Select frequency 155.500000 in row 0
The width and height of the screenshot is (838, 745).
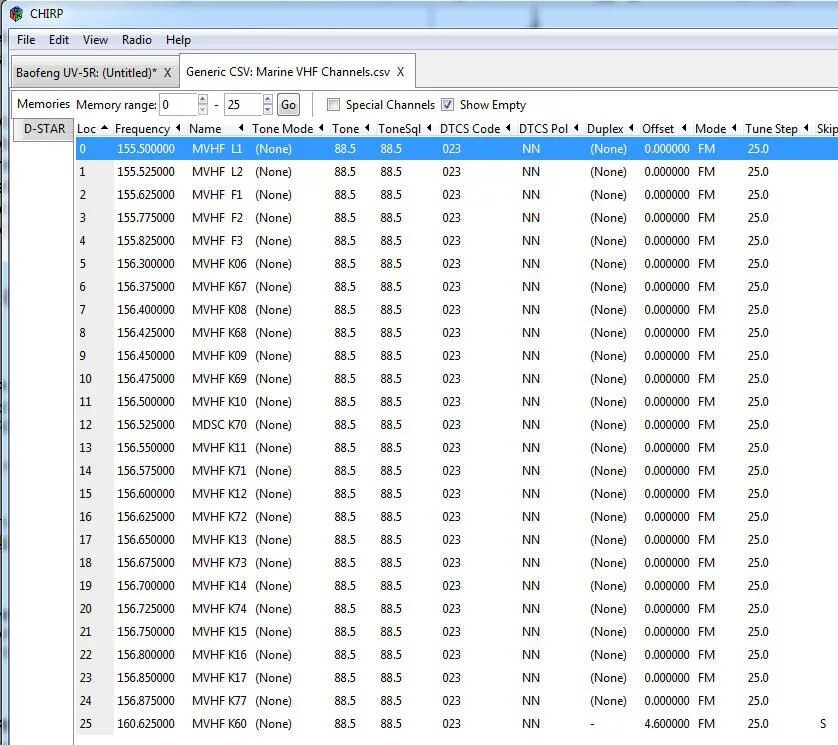tap(146, 149)
